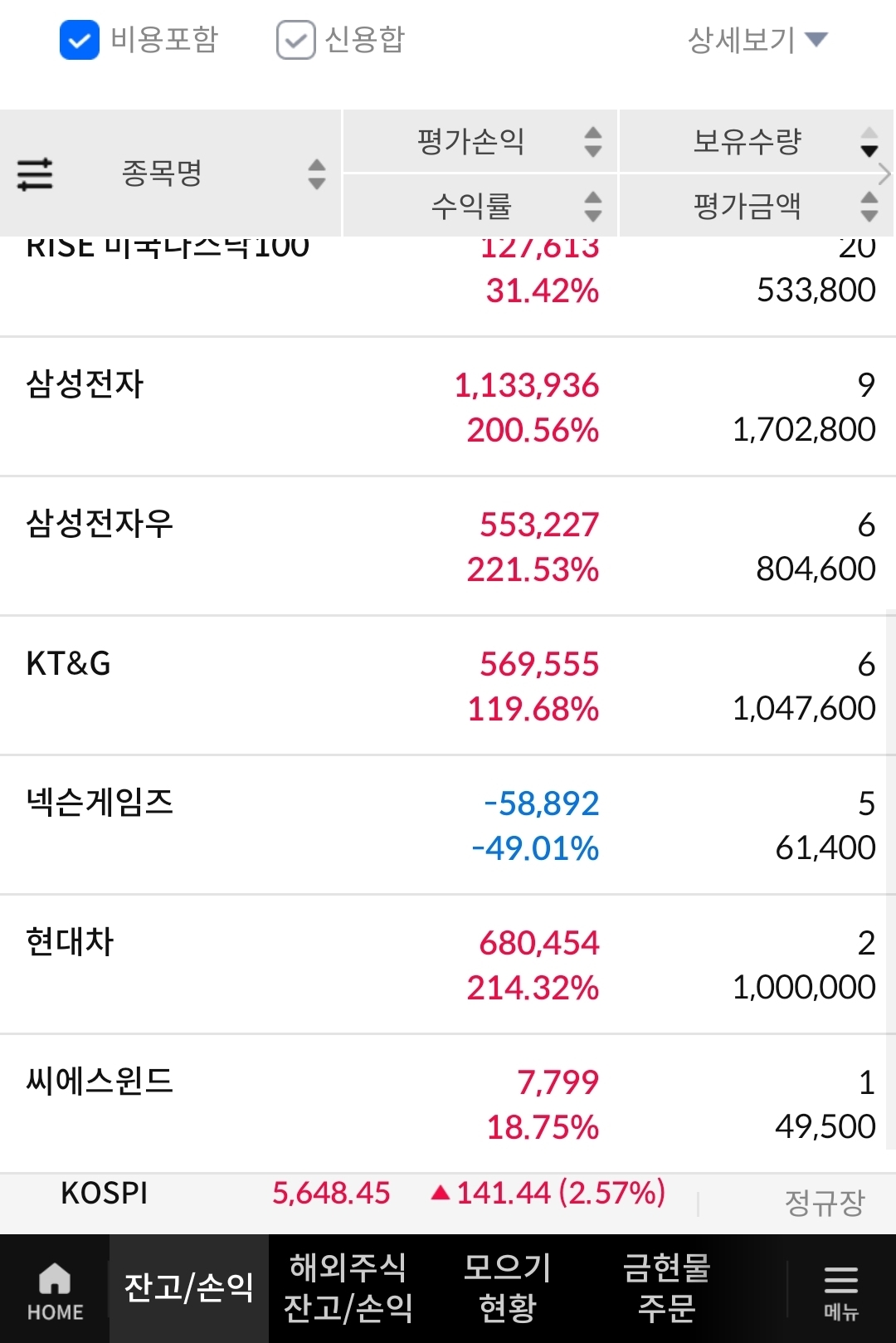Select the 넥슨게임즈 holding row
This screenshot has height=1343, width=896.
click(x=448, y=825)
